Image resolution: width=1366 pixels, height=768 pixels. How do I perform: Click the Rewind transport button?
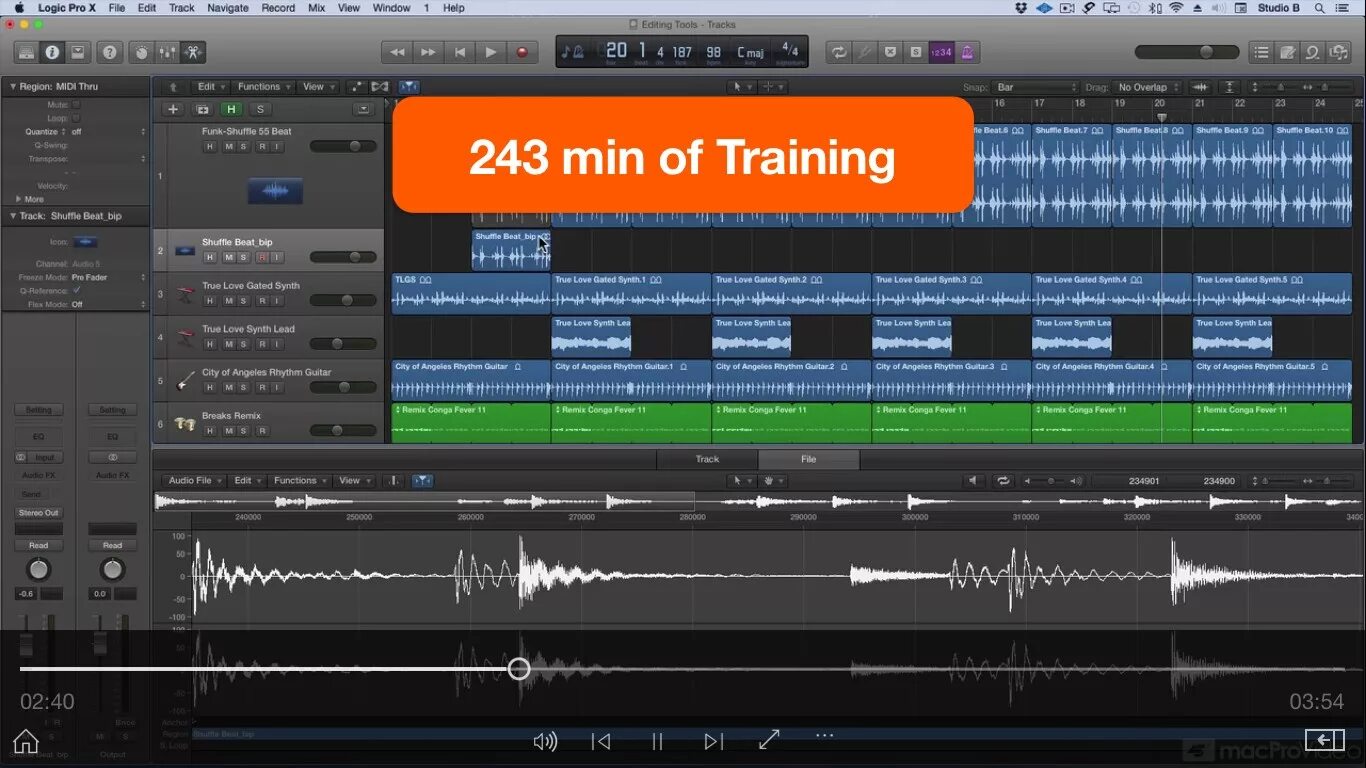(x=397, y=52)
